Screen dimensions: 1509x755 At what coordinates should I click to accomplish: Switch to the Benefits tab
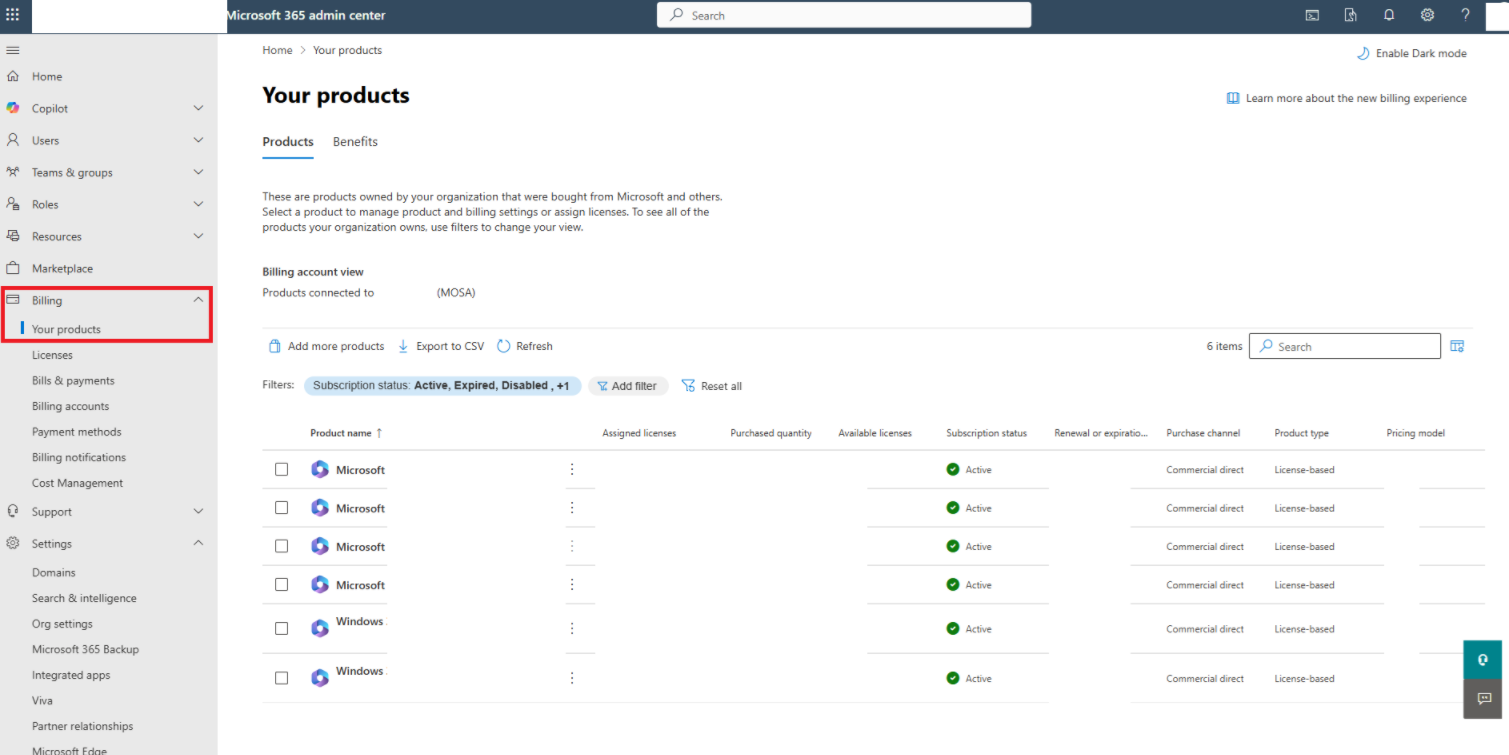[355, 142]
